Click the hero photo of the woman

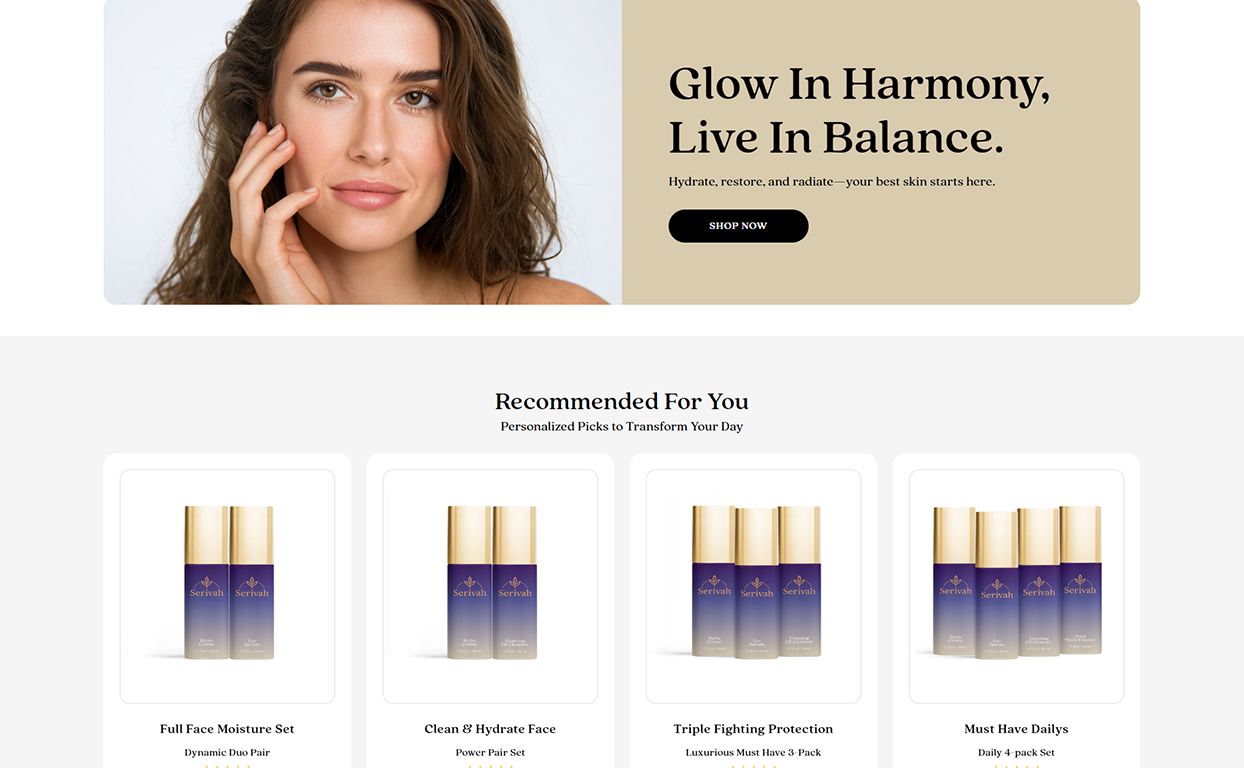[363, 150]
